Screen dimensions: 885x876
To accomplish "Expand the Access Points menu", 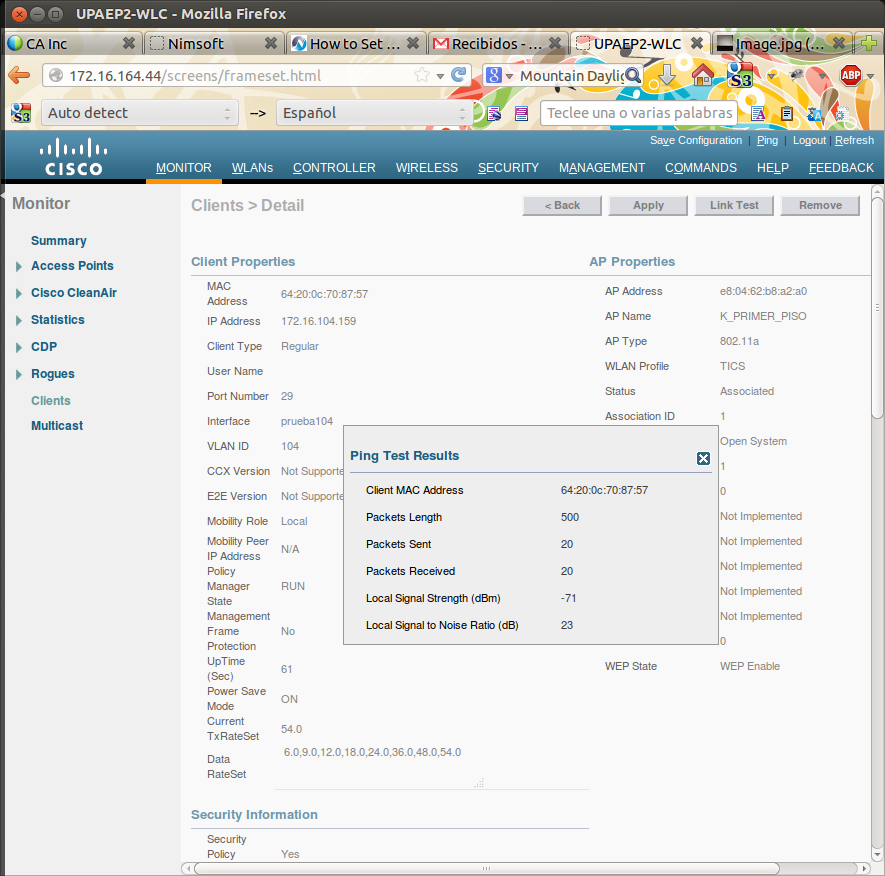I will [x=19, y=266].
